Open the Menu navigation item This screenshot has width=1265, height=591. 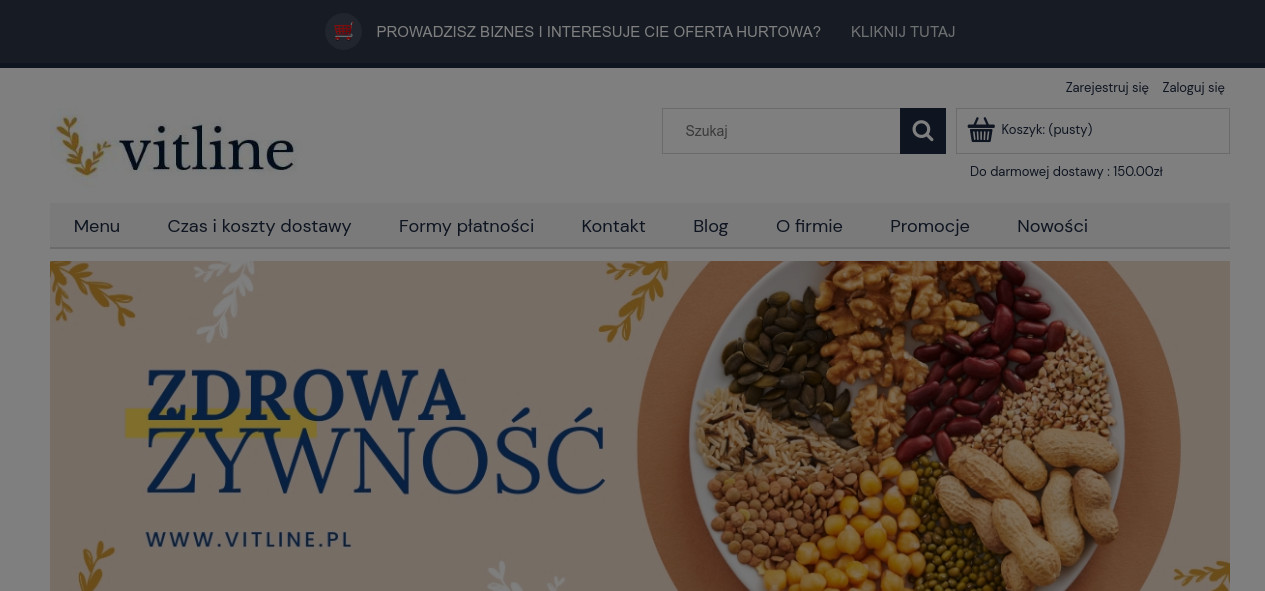97,226
